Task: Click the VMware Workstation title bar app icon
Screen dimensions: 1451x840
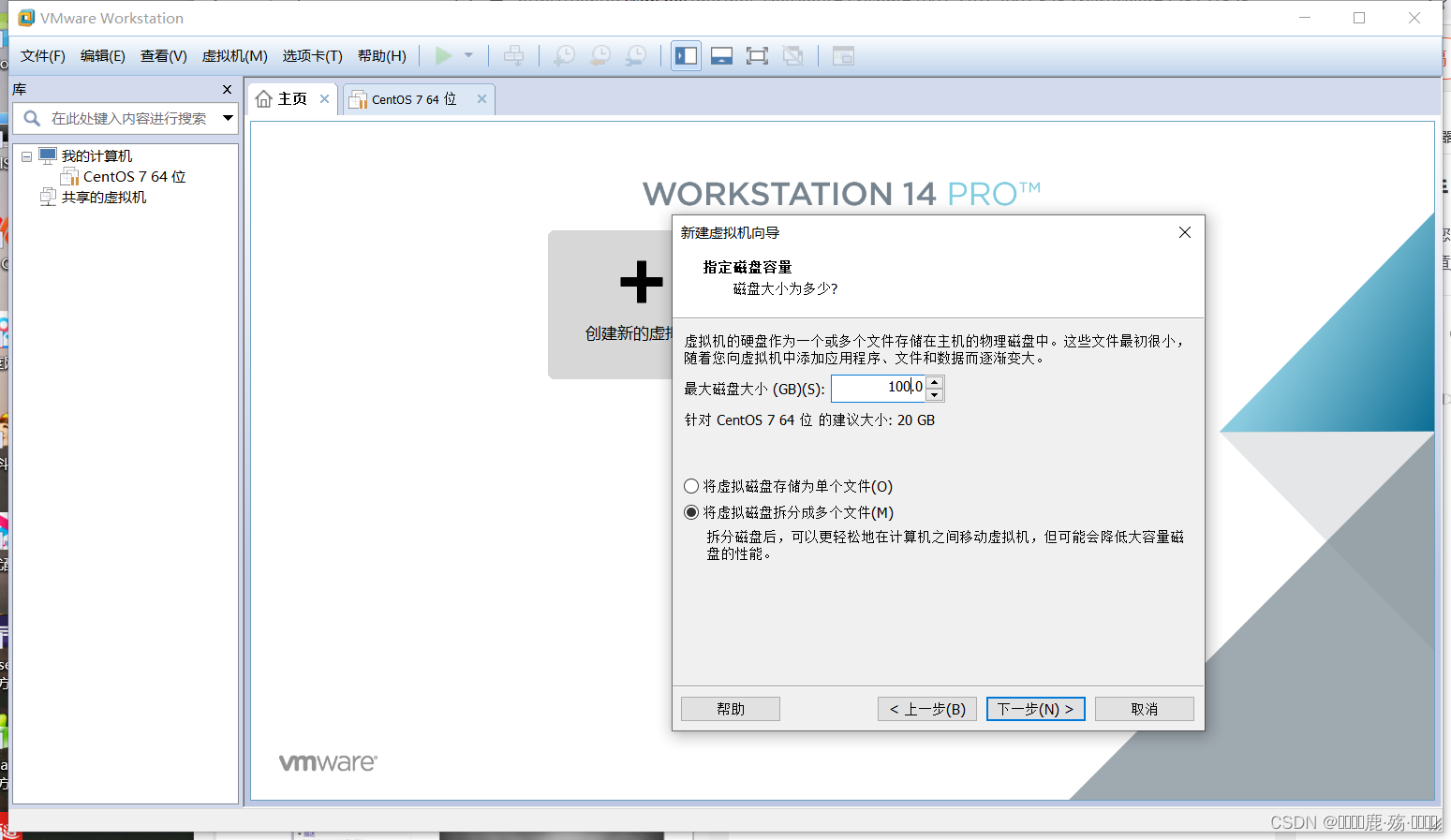Action: (x=26, y=18)
